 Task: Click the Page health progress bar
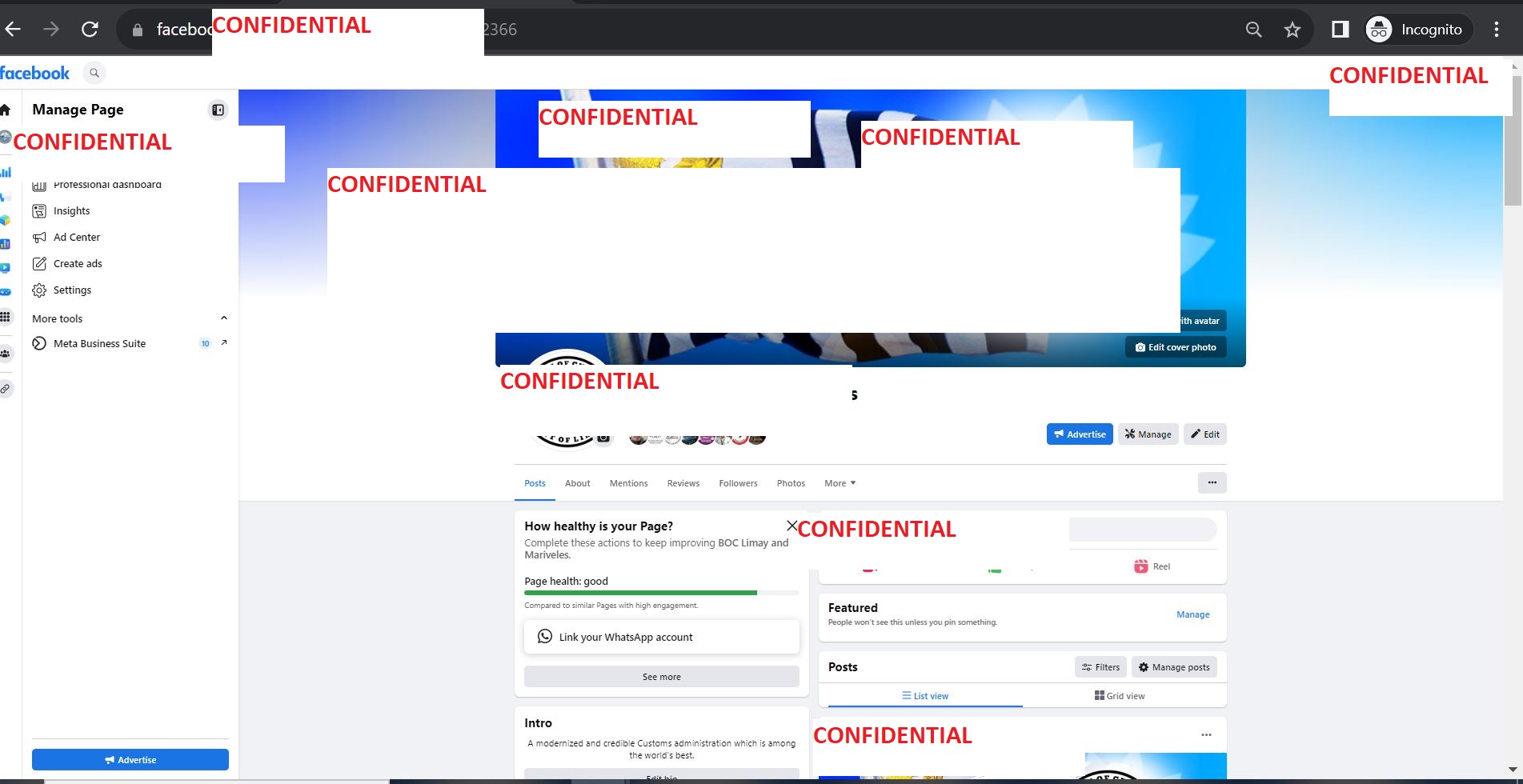click(x=661, y=593)
